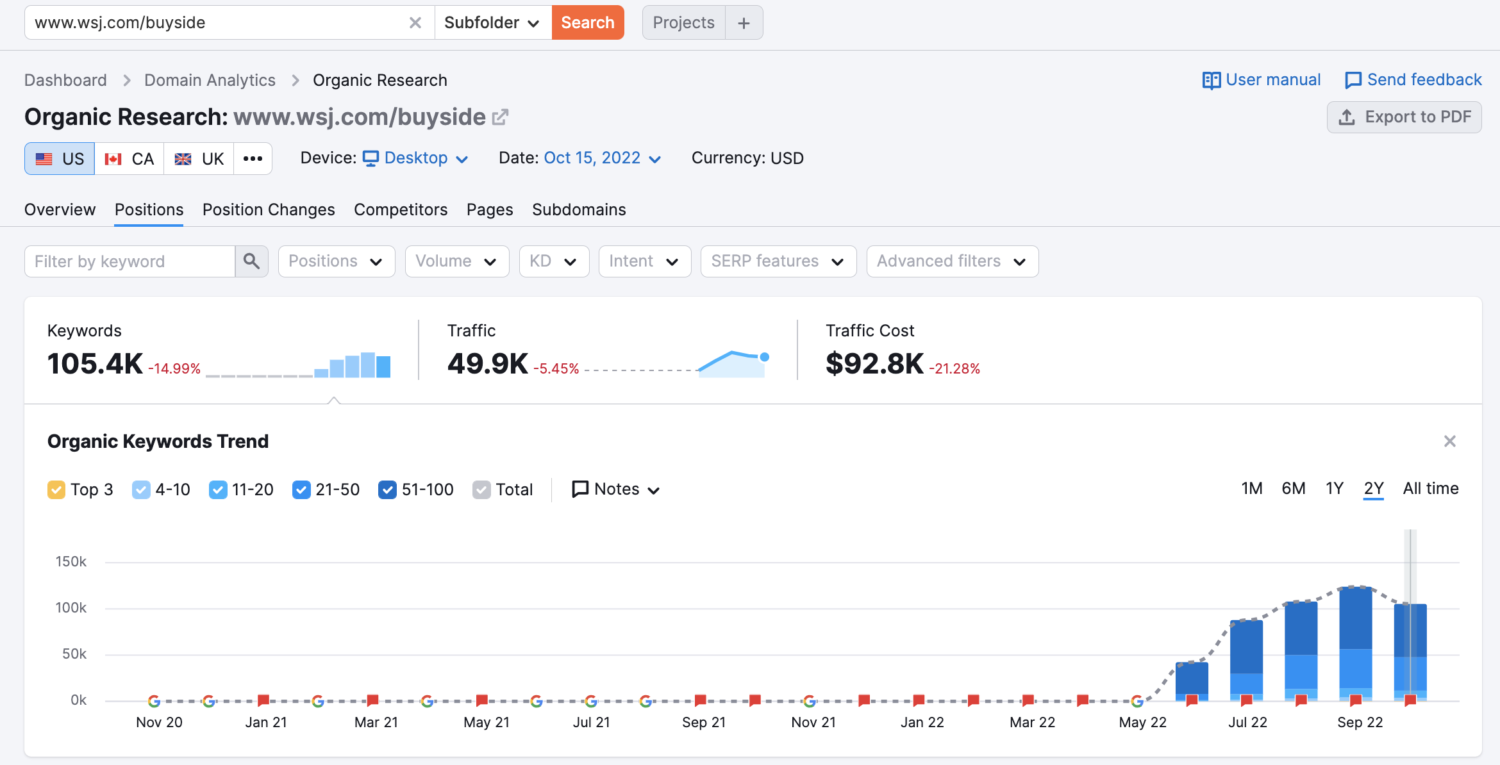Go to Dashboard breadcrumb
Screen dimensions: 1500x765
tap(66, 80)
